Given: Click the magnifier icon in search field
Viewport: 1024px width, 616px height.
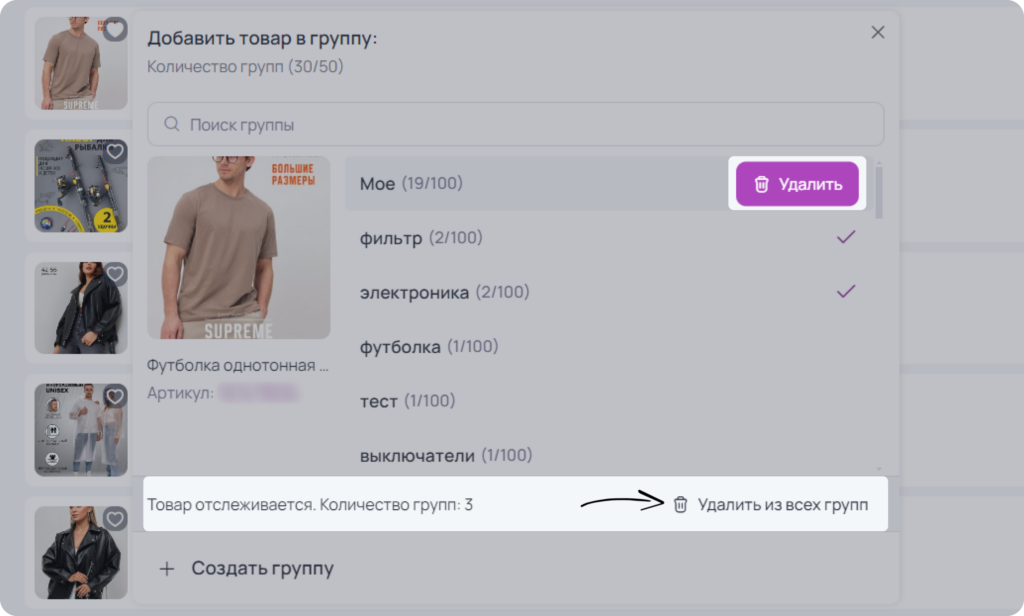Looking at the screenshot, I should (x=171, y=124).
